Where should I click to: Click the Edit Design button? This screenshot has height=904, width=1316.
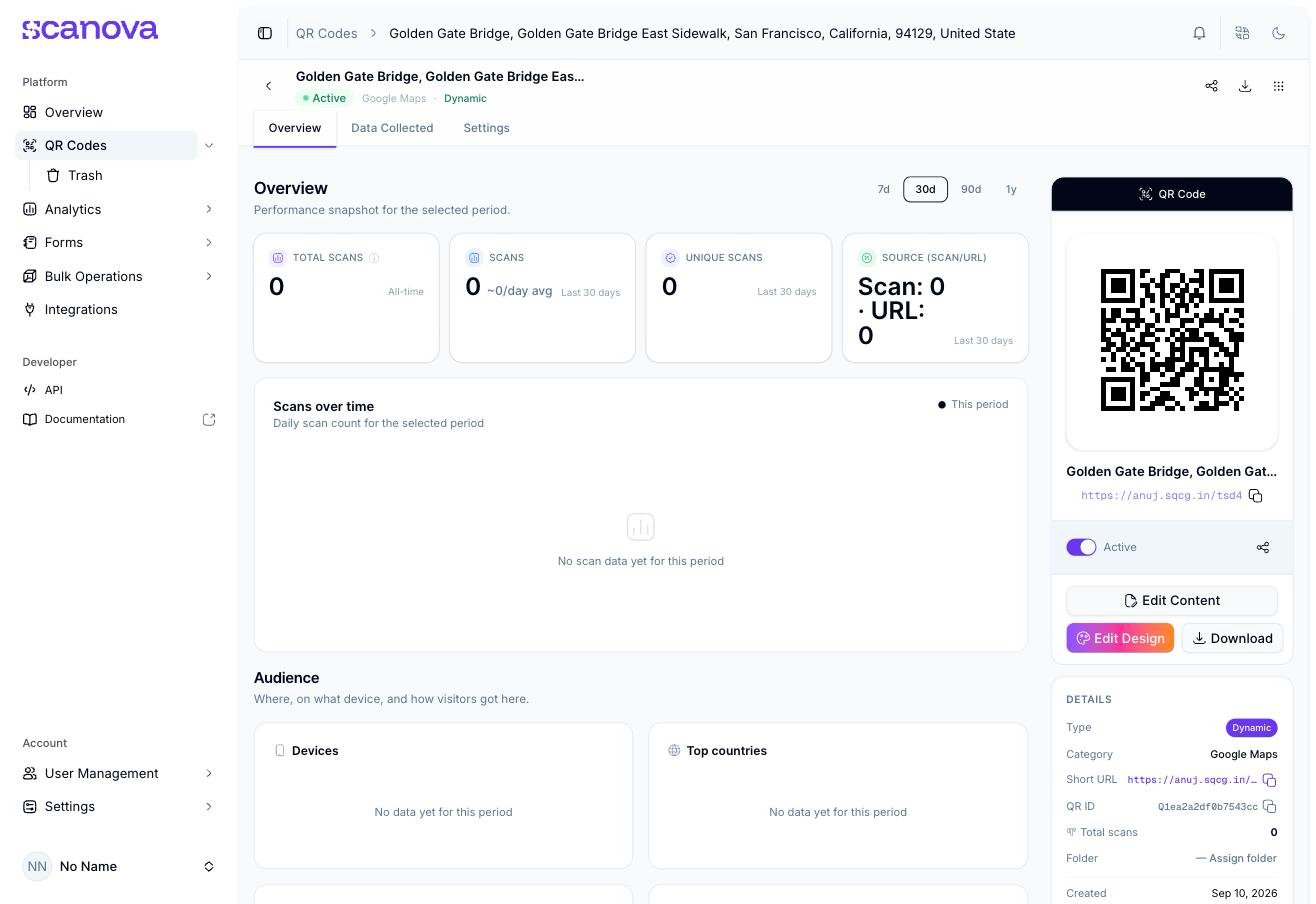[x=1120, y=638]
